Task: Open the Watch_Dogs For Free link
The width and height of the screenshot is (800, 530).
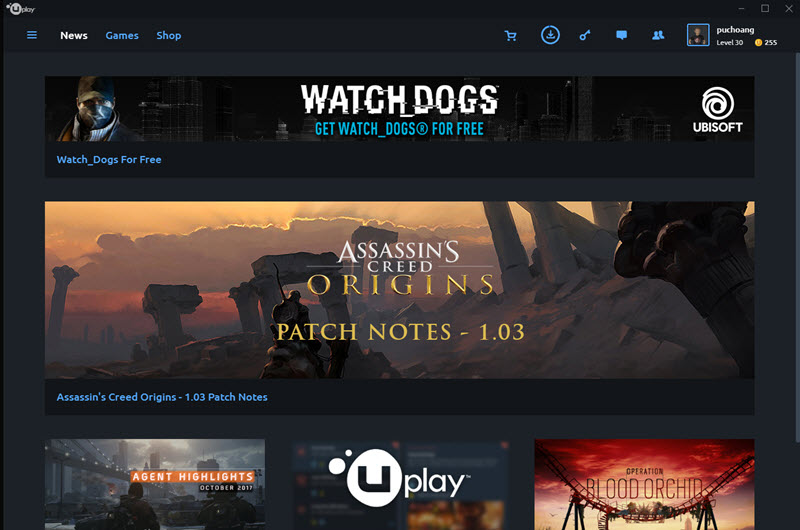Action: tap(109, 160)
